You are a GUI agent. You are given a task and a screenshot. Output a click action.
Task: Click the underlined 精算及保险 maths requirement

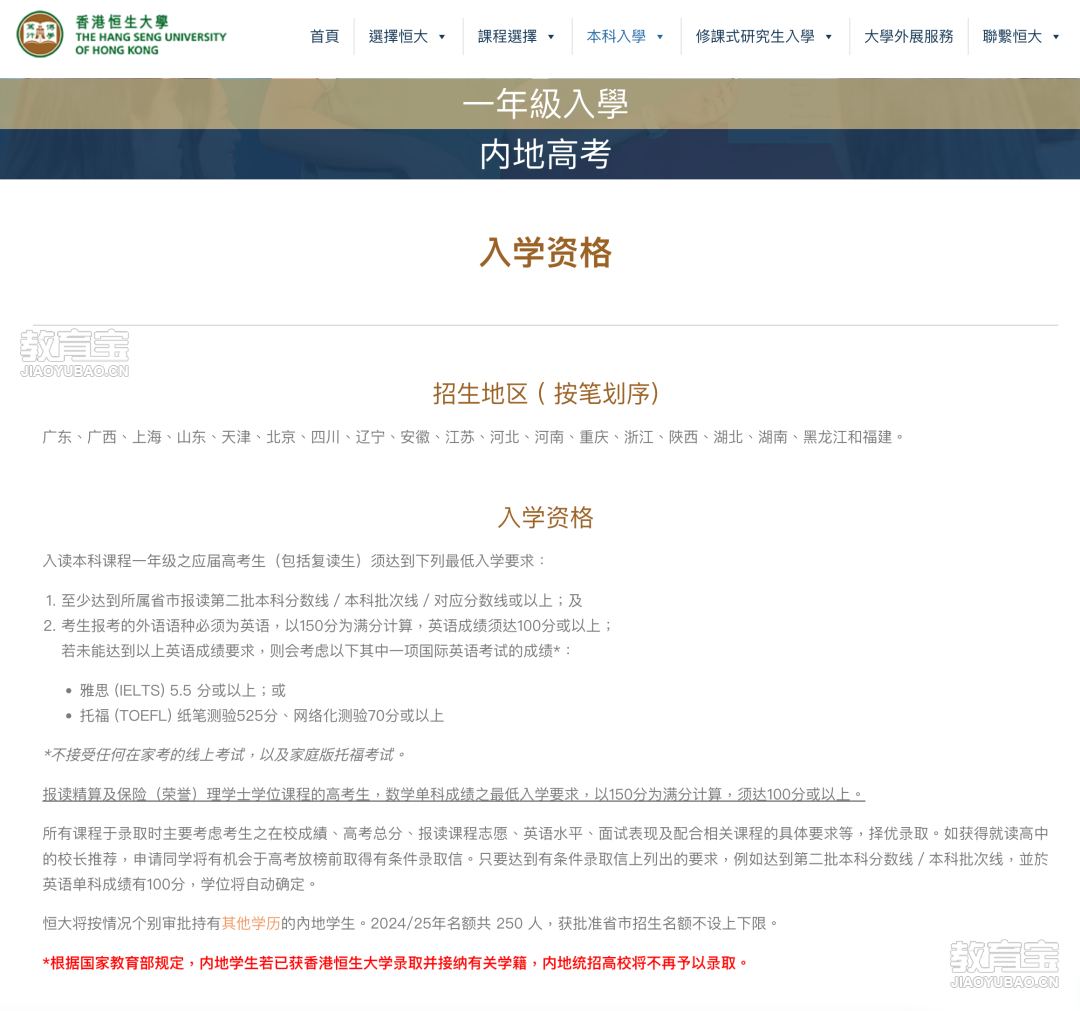[x=454, y=795]
